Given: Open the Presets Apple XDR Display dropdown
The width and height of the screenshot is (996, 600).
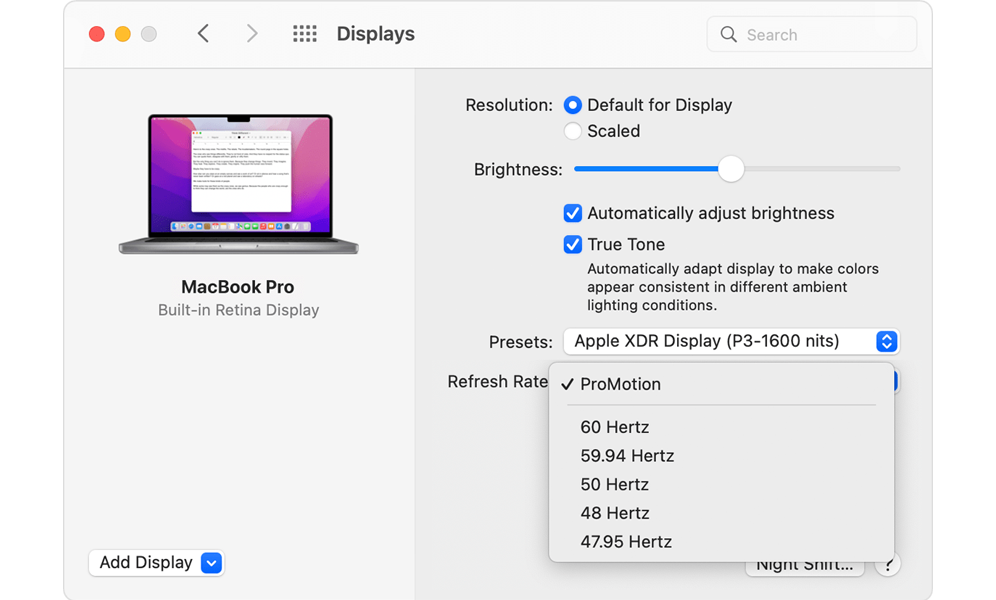Looking at the screenshot, I should pos(731,341).
